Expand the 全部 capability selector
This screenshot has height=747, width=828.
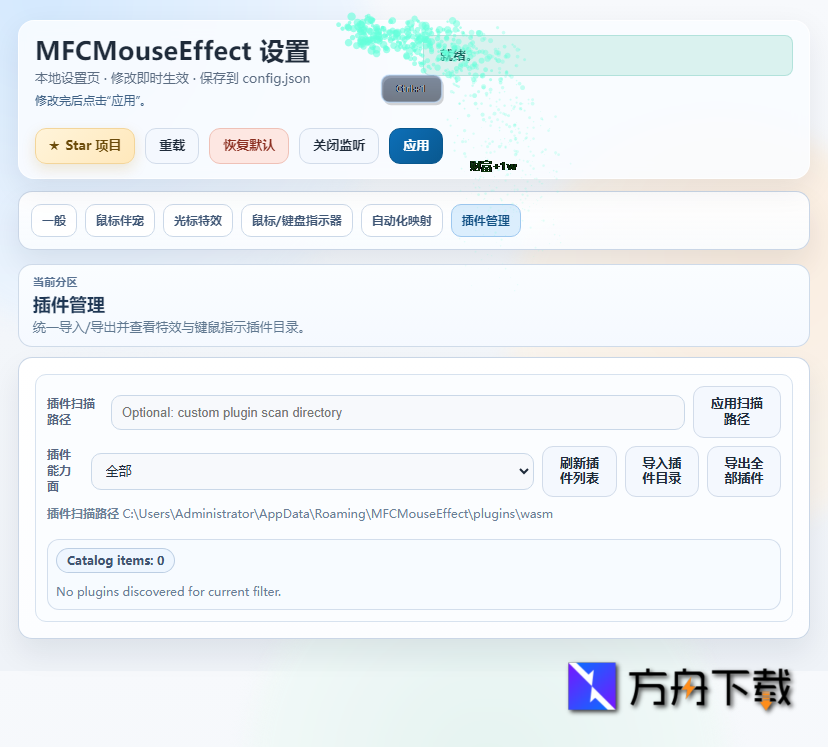click(312, 471)
